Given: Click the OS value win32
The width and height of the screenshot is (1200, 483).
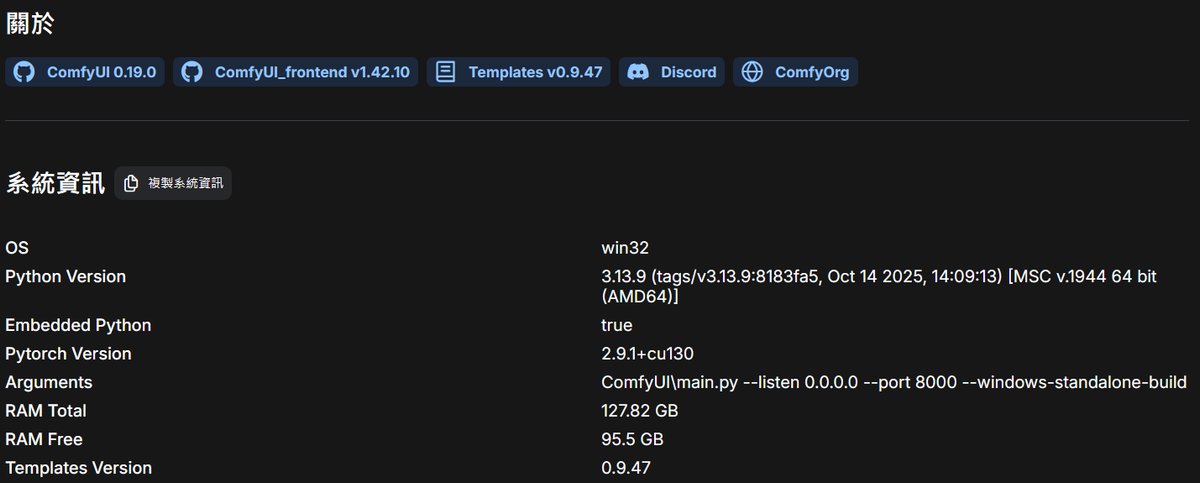Looking at the screenshot, I should coord(625,248).
